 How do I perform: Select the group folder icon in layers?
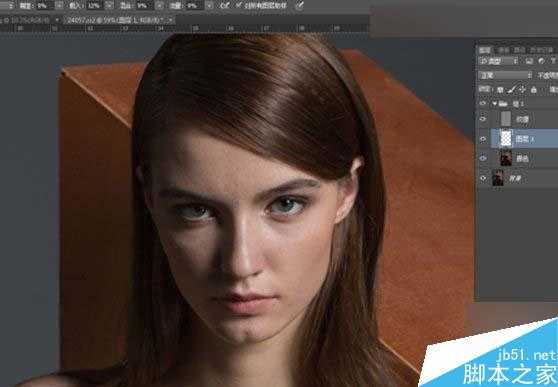tap(503, 104)
